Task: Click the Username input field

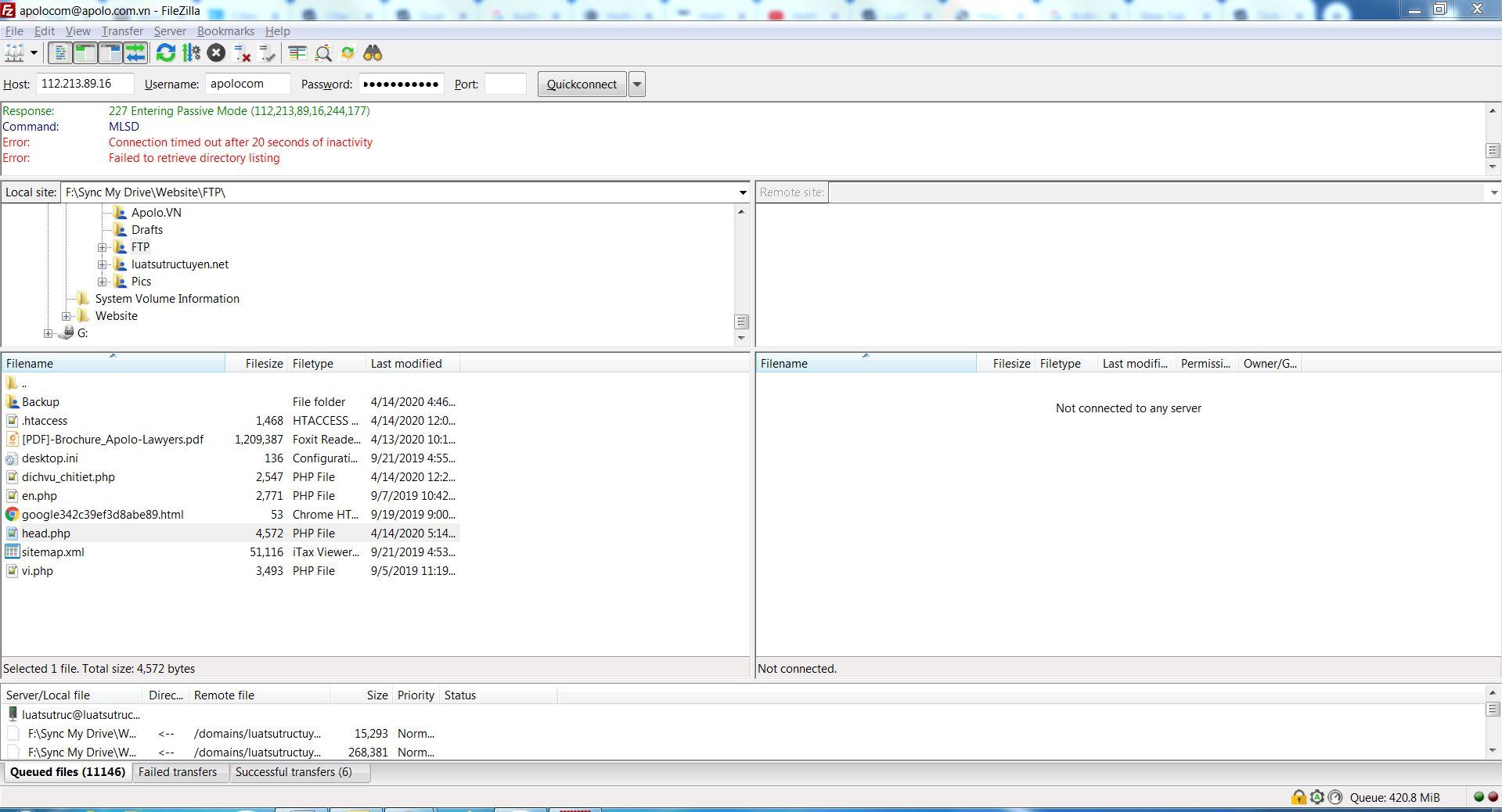Action: pyautogui.click(x=247, y=84)
